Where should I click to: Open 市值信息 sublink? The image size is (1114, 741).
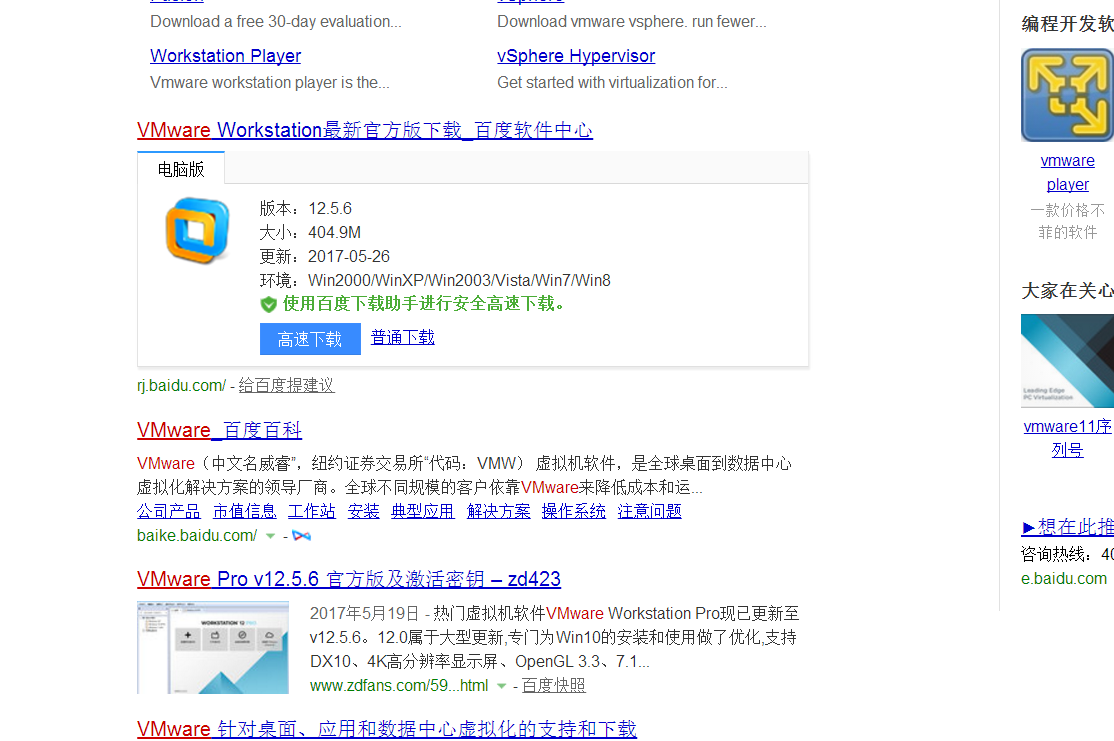(244, 511)
